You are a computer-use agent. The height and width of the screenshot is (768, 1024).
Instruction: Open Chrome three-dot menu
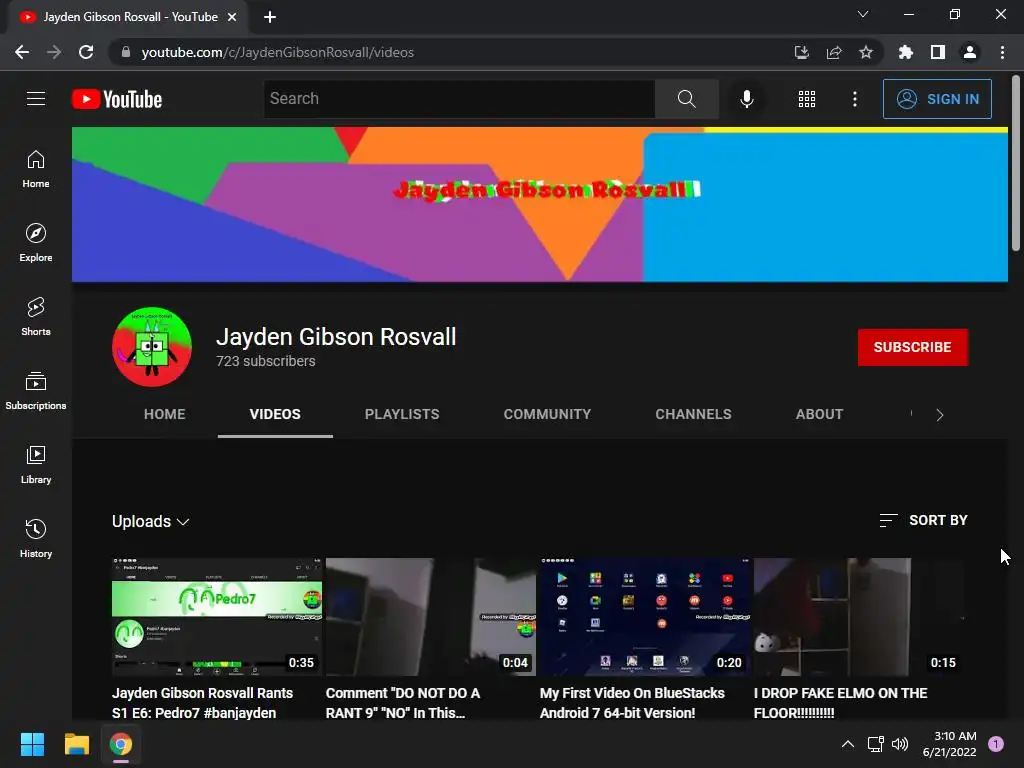1002,52
